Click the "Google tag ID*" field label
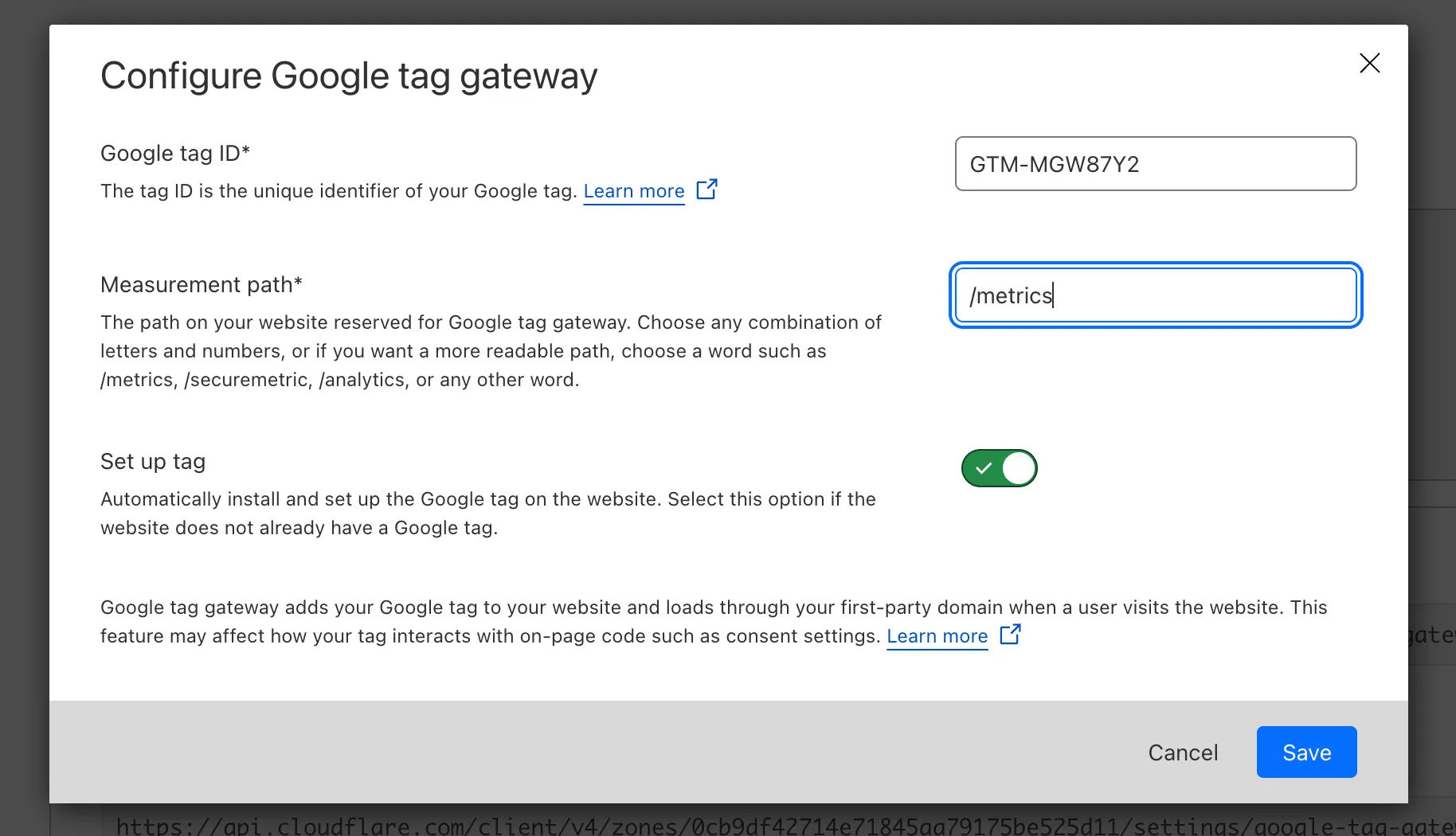 pos(175,153)
